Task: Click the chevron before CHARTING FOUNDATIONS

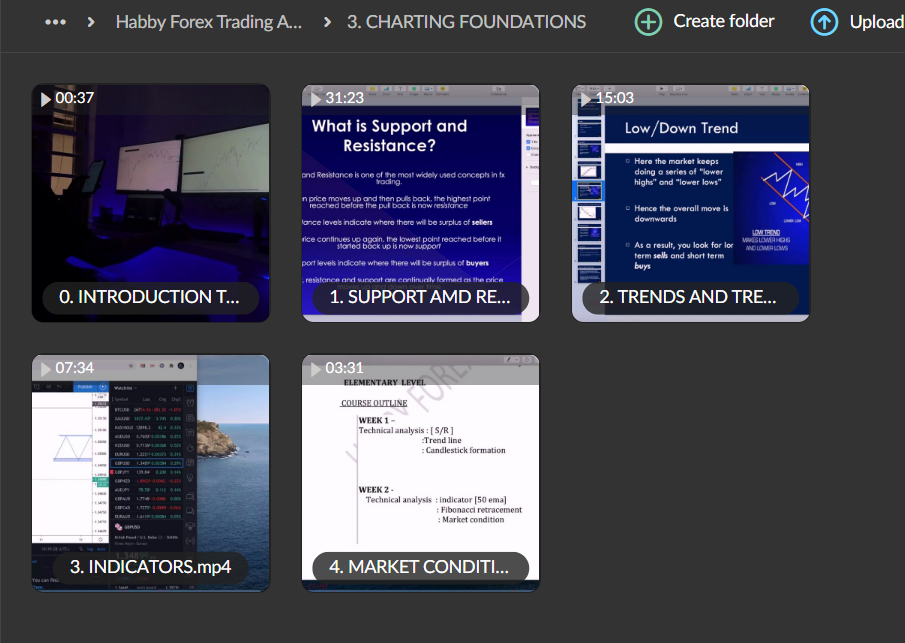Action: click(325, 20)
